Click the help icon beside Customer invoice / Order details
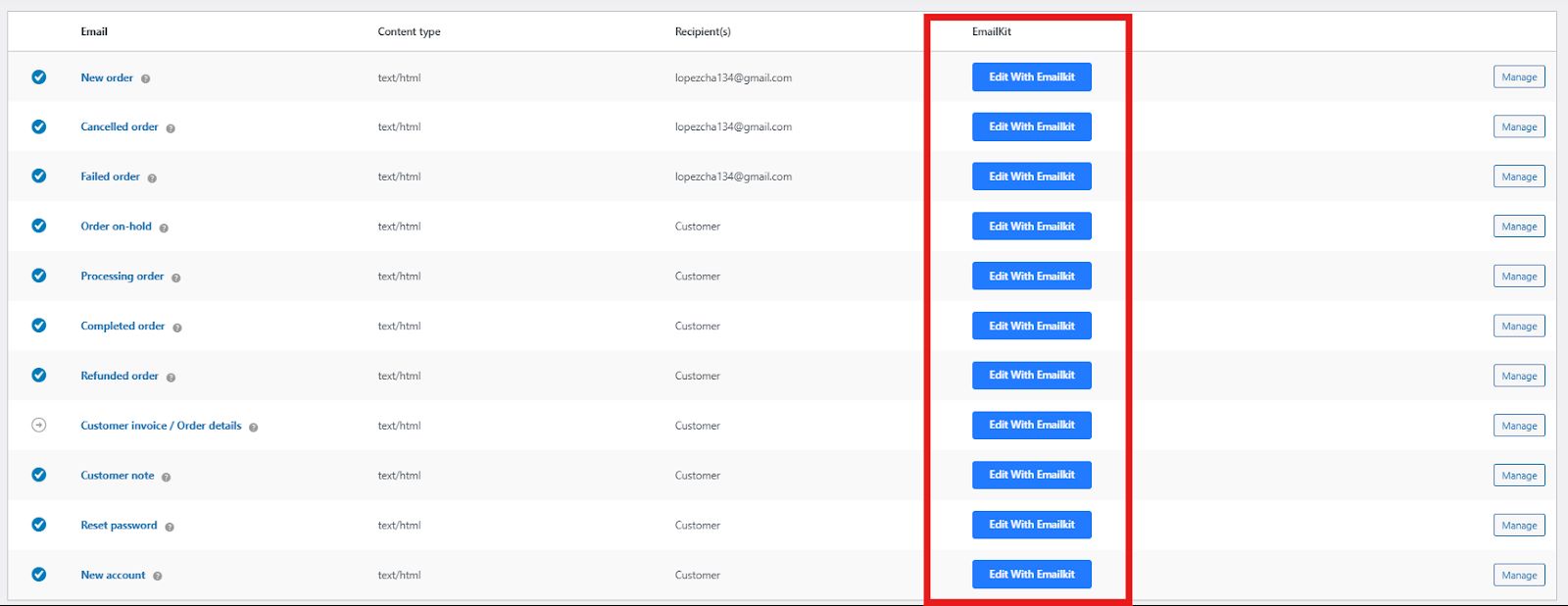Image resolution: width=1568 pixels, height=606 pixels. pyautogui.click(x=254, y=428)
